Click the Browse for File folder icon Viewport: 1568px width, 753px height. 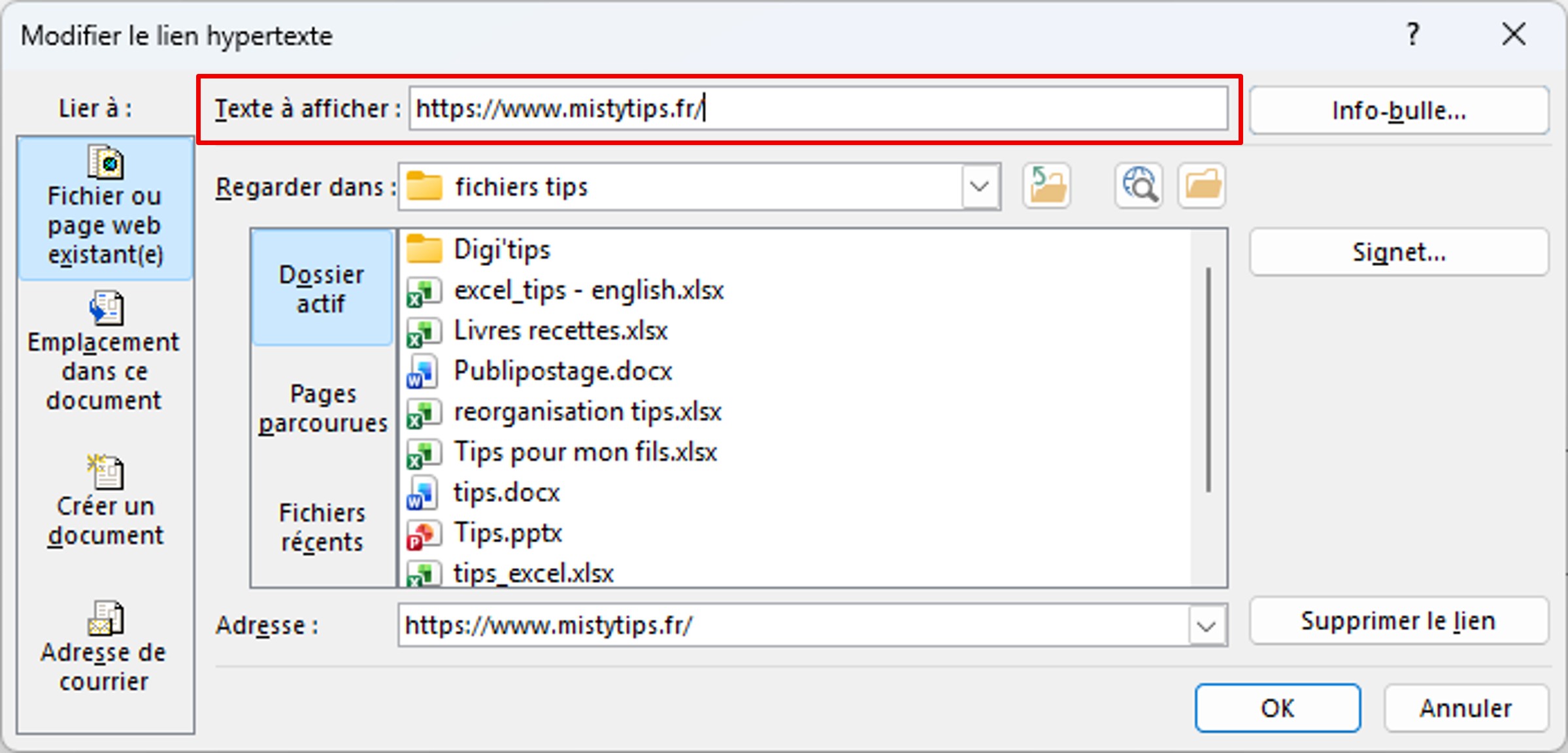[x=1203, y=186]
